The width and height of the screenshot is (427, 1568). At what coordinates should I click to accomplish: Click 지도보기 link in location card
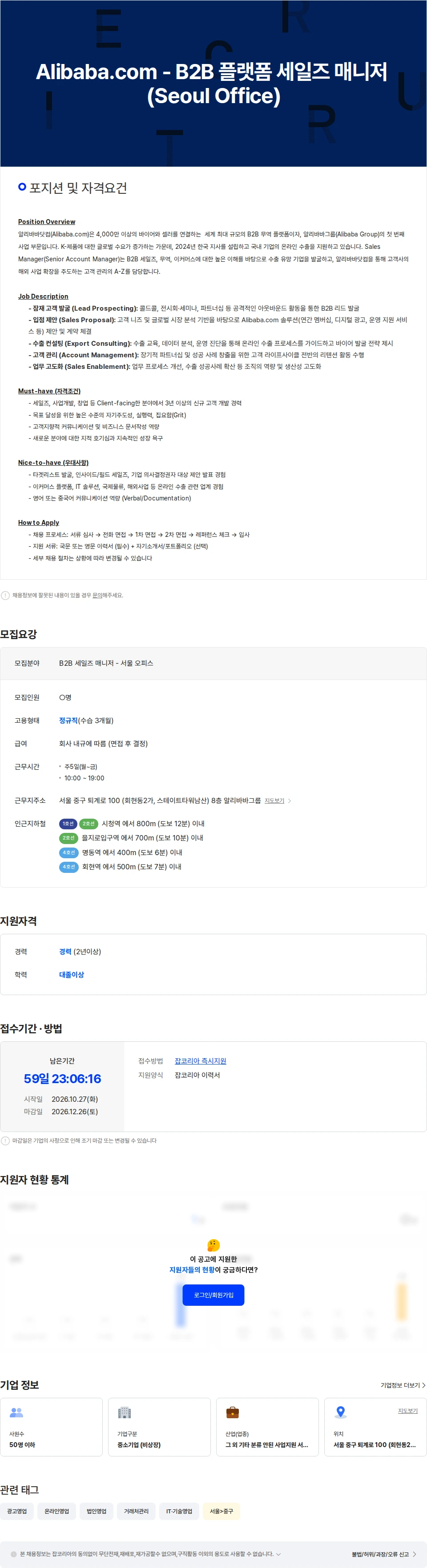407,1411
